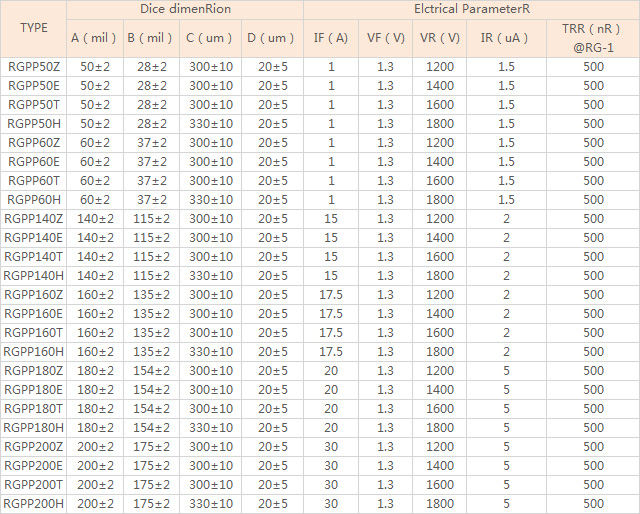Click the 'Elctrical ParameterR' header cell

472,9
